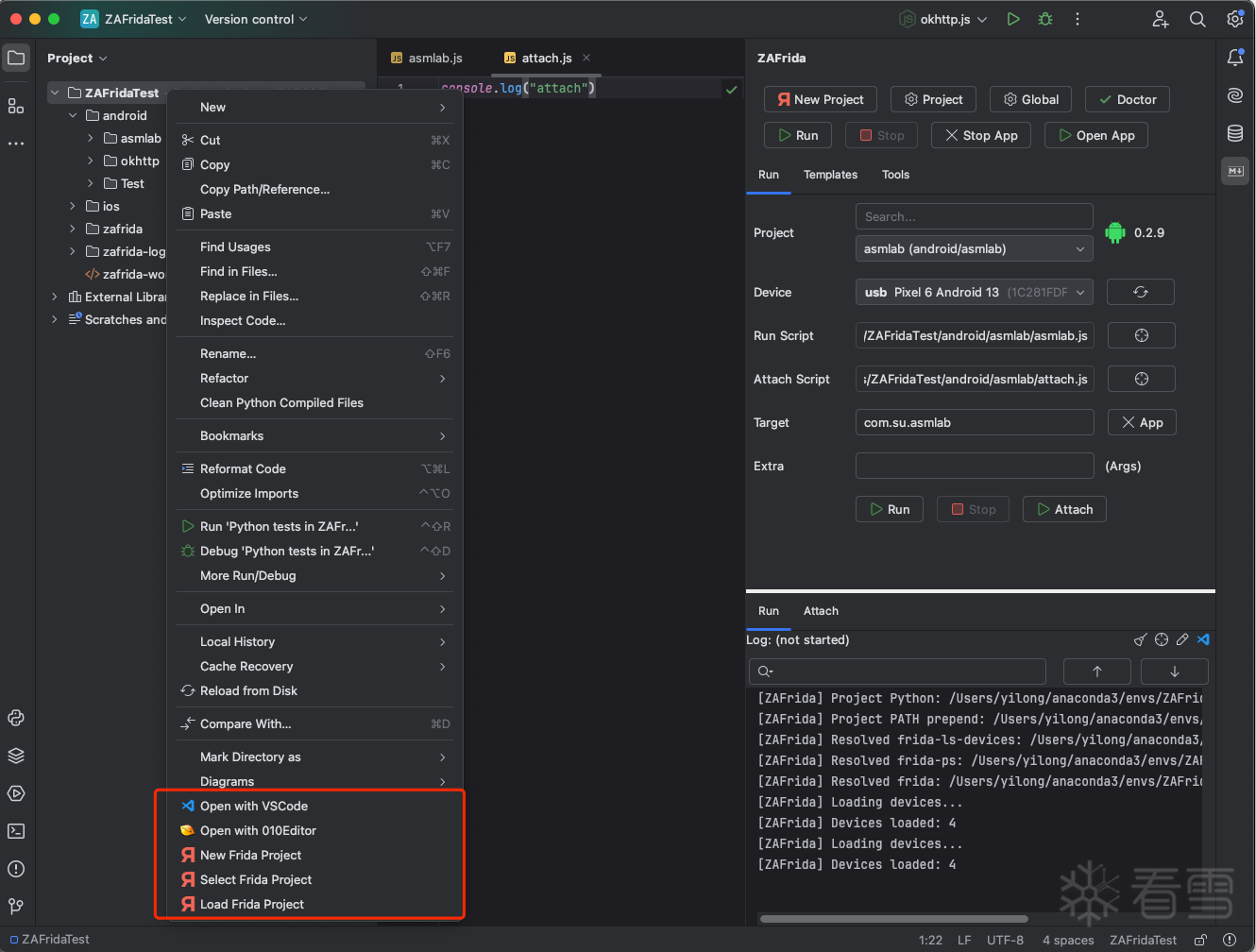Click the Stop App button
This screenshot has height=952, width=1256.
point(981,135)
